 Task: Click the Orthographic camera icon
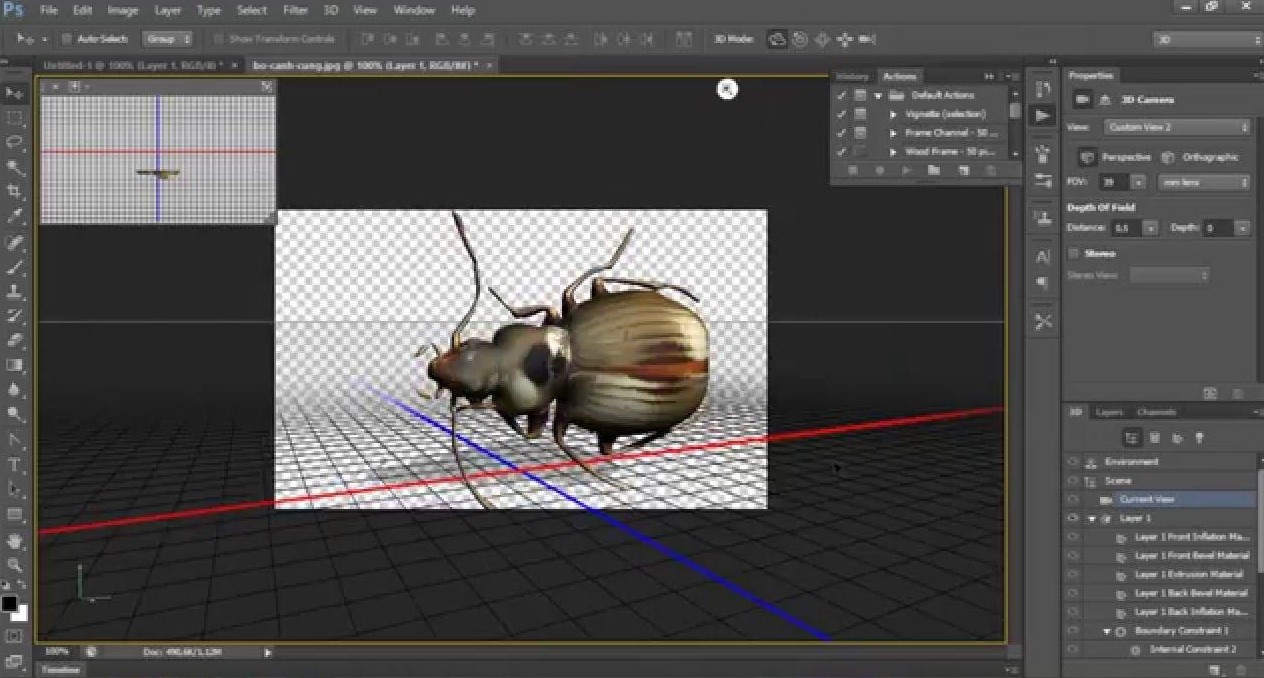coord(1168,158)
